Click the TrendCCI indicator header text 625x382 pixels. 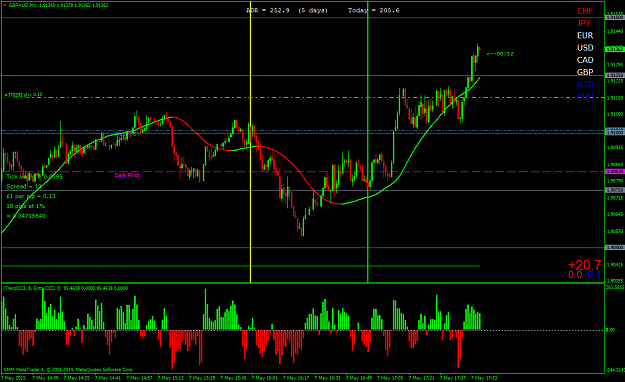pos(66,288)
